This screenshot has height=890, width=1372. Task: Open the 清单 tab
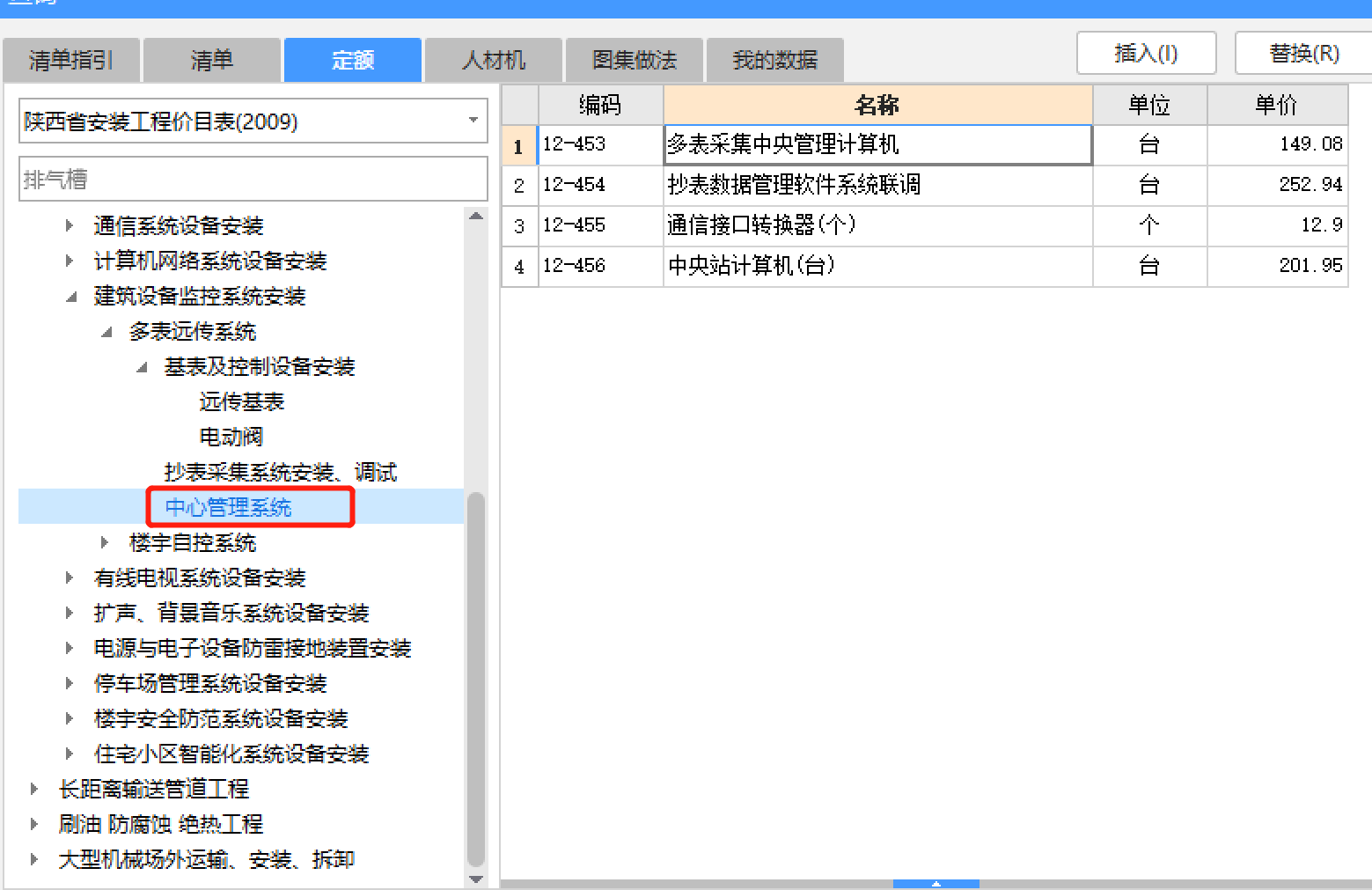(x=212, y=60)
